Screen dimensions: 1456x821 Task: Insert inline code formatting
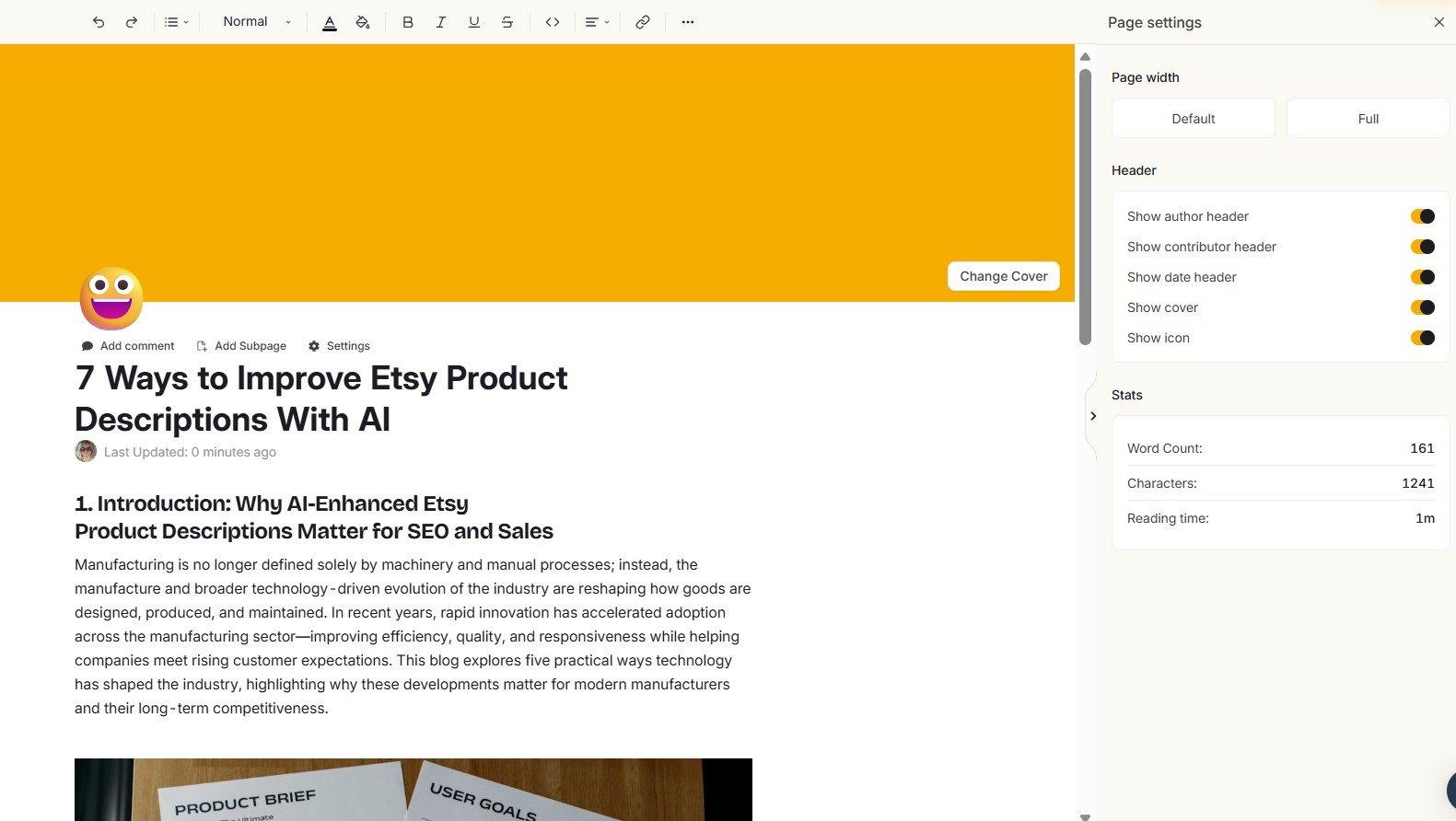pyautogui.click(x=553, y=22)
